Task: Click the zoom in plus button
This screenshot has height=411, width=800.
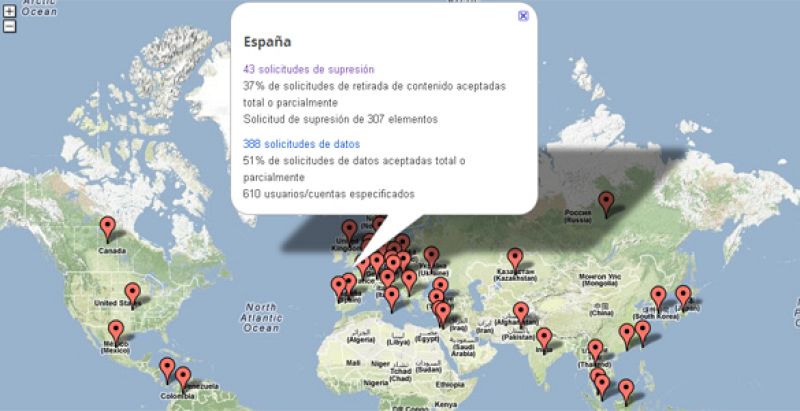Action: (10, 13)
